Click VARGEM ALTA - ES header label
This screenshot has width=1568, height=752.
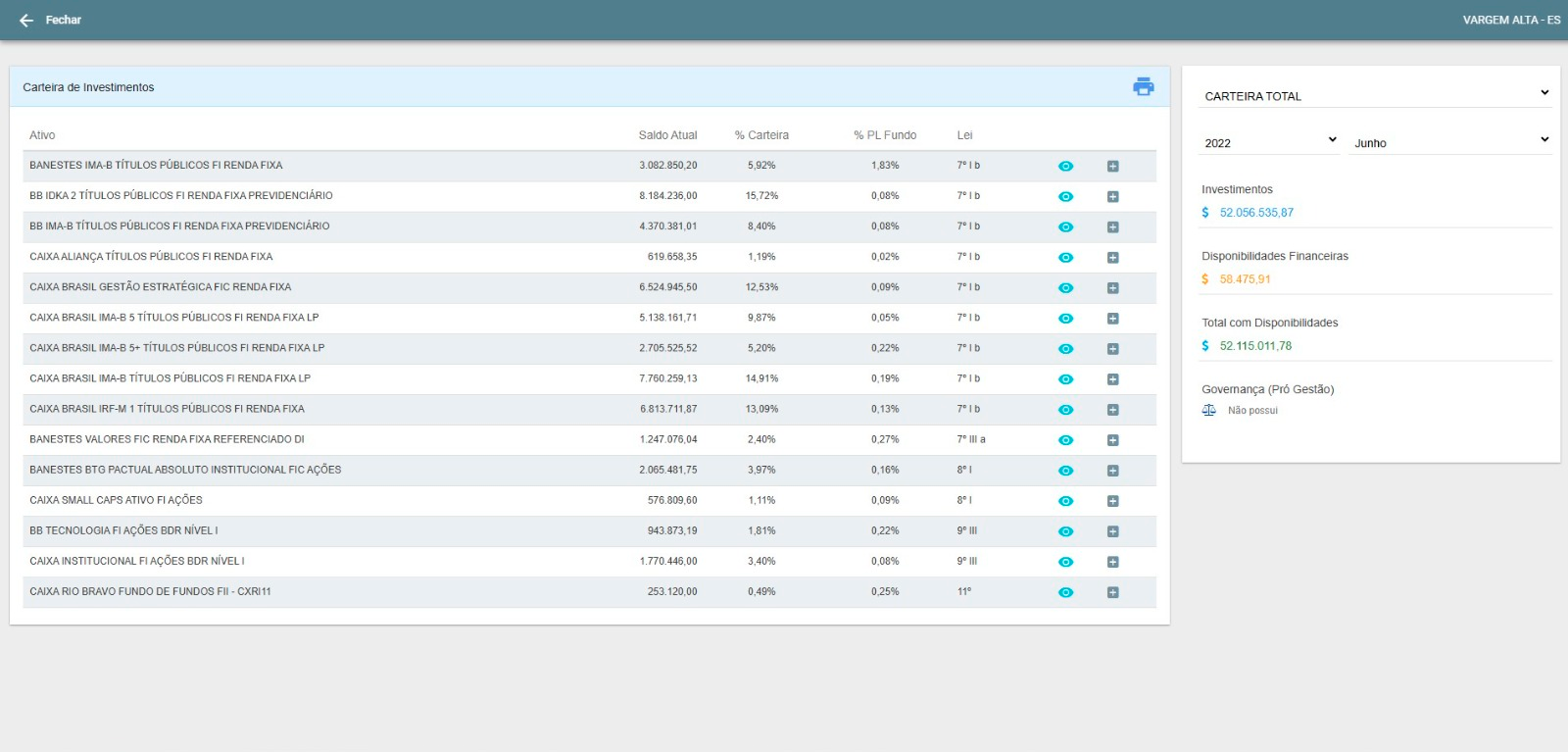(1511, 20)
